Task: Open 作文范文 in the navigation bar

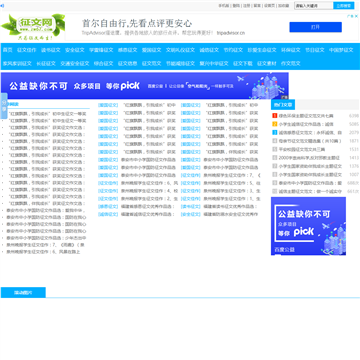Action: click(x=291, y=63)
